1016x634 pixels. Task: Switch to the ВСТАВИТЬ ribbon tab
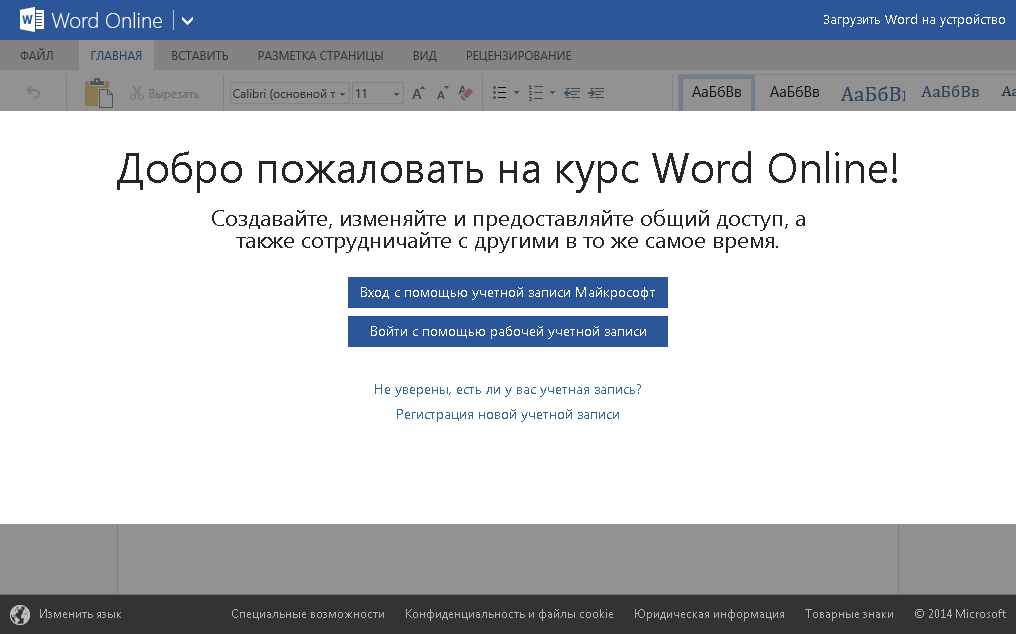[x=199, y=56]
